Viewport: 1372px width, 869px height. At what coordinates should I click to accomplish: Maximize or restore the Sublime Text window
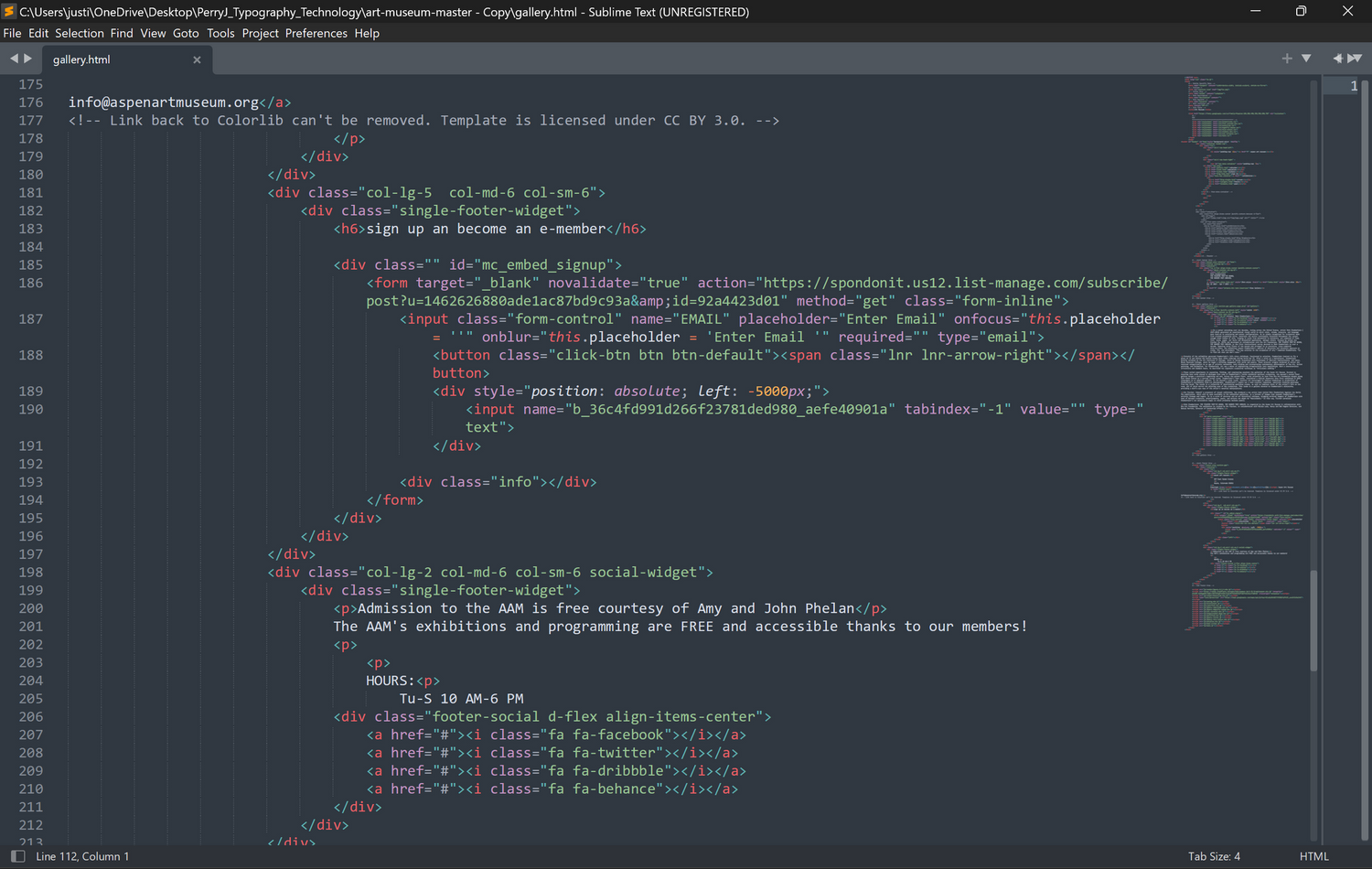(1301, 11)
